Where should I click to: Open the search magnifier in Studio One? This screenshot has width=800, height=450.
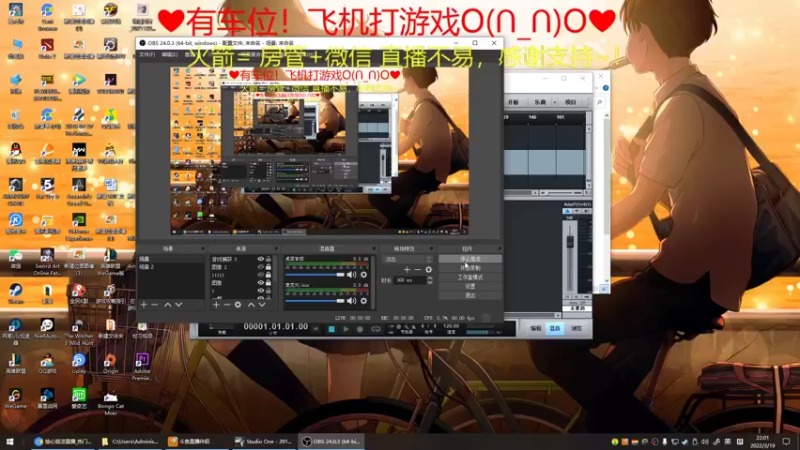click(x=599, y=102)
